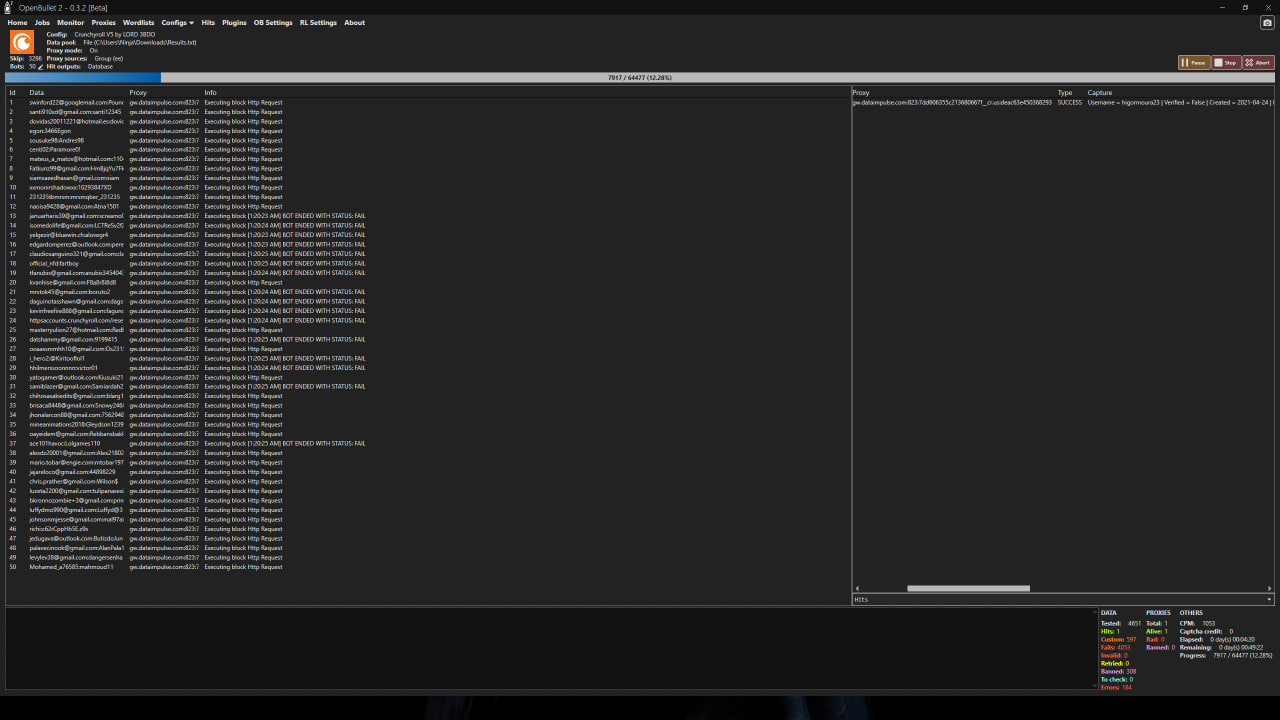
Task: Click the Data column header in bots table
Action: (37, 92)
